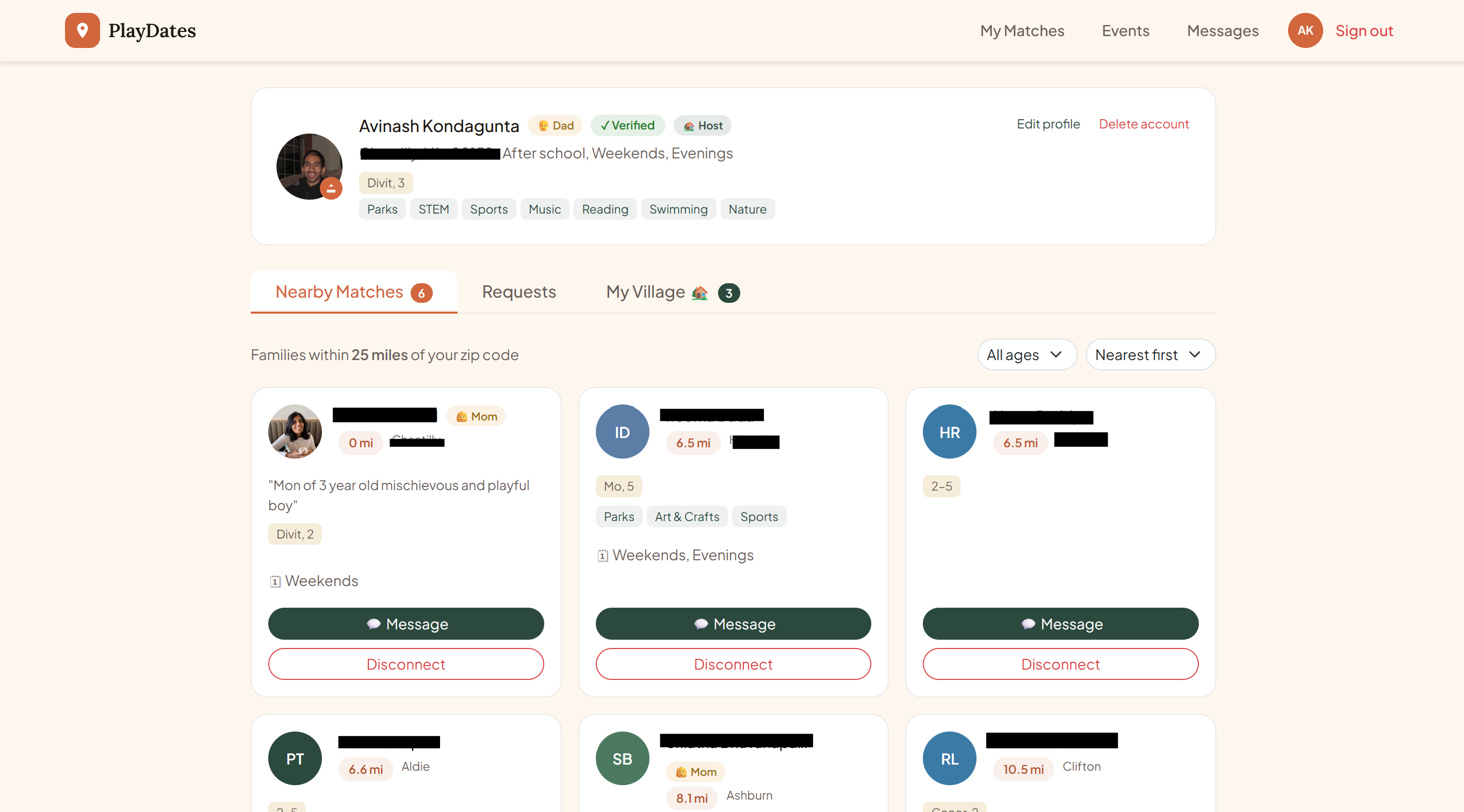Click the 6.6 mi distance badge

pos(365,769)
